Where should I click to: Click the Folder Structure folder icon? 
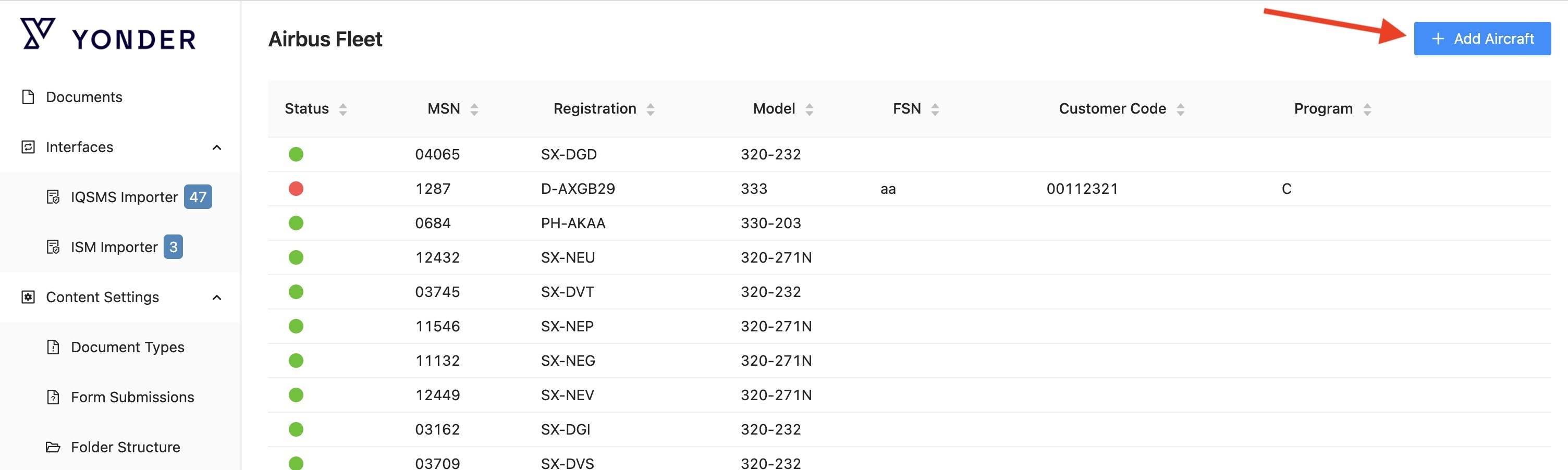[53, 447]
